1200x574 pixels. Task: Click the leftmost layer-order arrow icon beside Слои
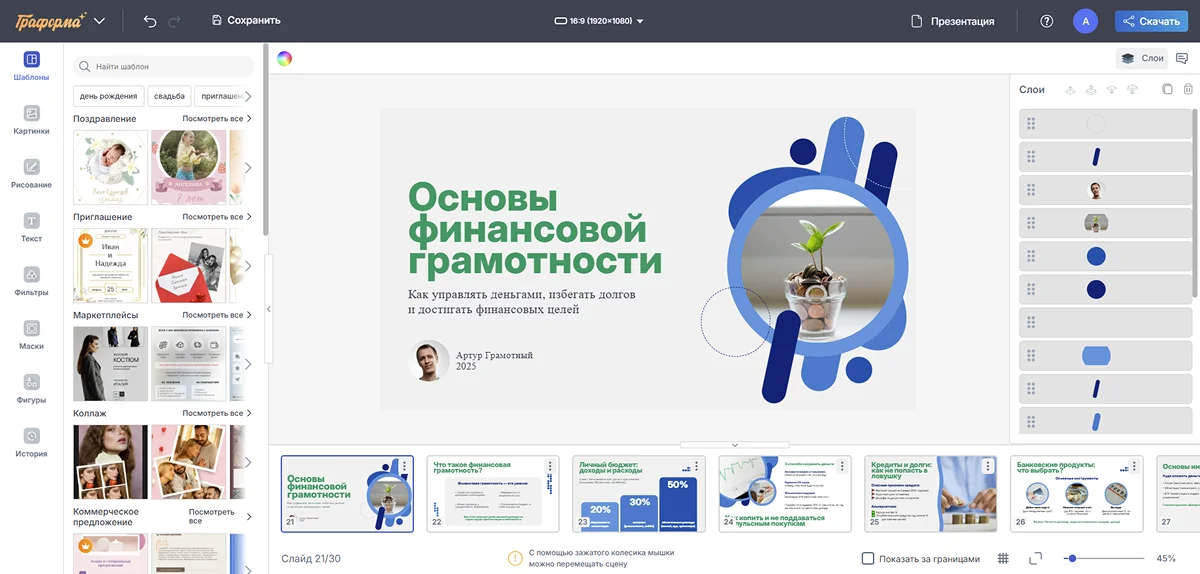point(1070,89)
